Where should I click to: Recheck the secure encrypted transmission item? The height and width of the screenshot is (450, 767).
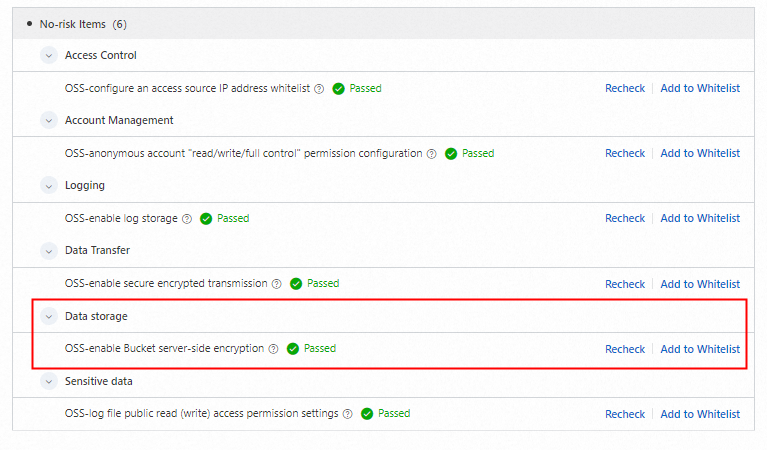tap(625, 284)
